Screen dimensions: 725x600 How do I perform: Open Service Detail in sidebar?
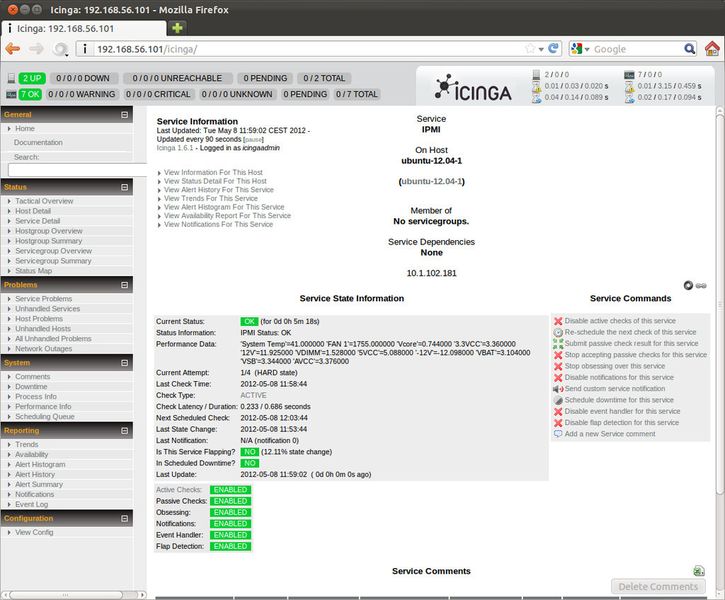coord(37,221)
